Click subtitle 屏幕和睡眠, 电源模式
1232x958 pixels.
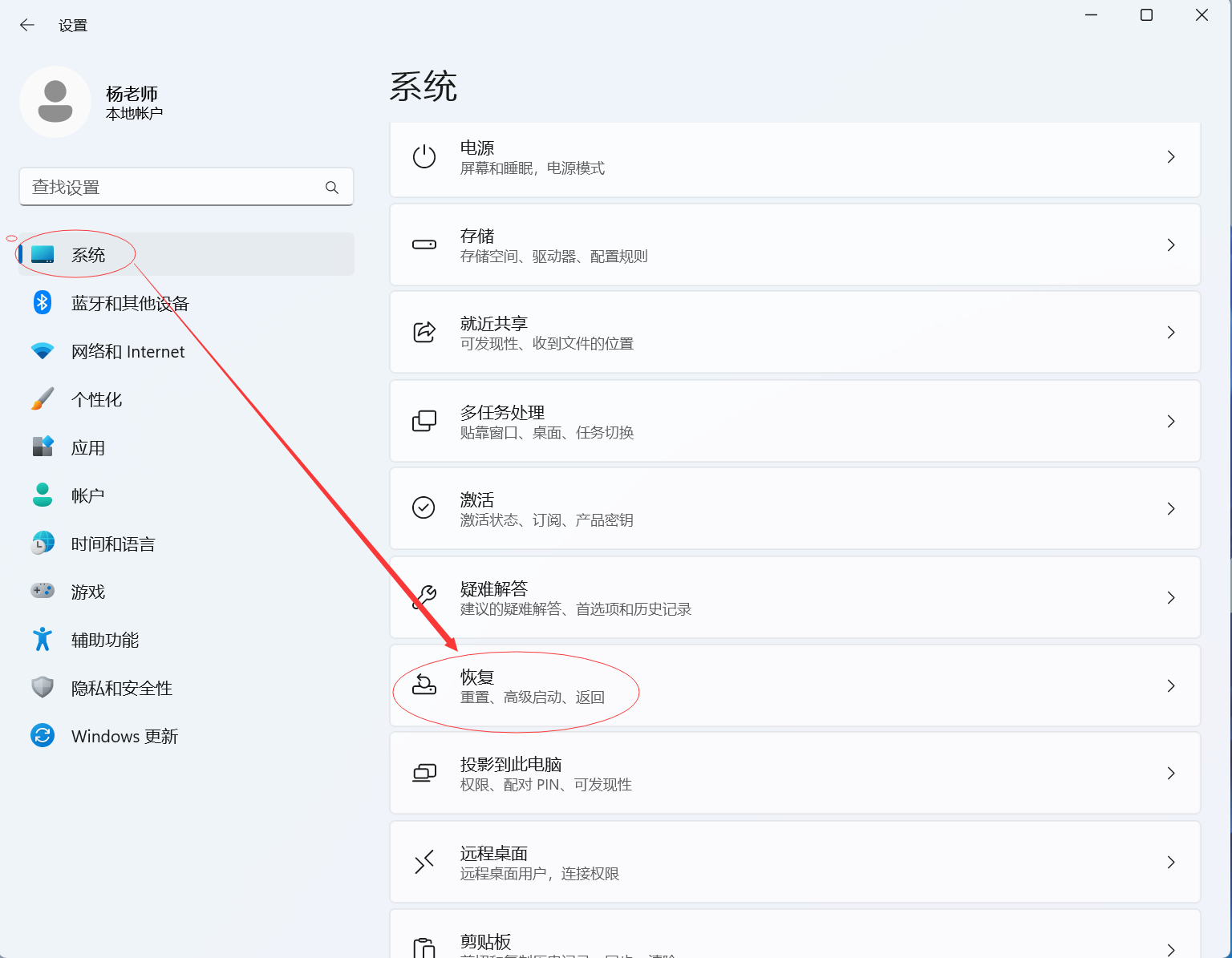pos(533,168)
